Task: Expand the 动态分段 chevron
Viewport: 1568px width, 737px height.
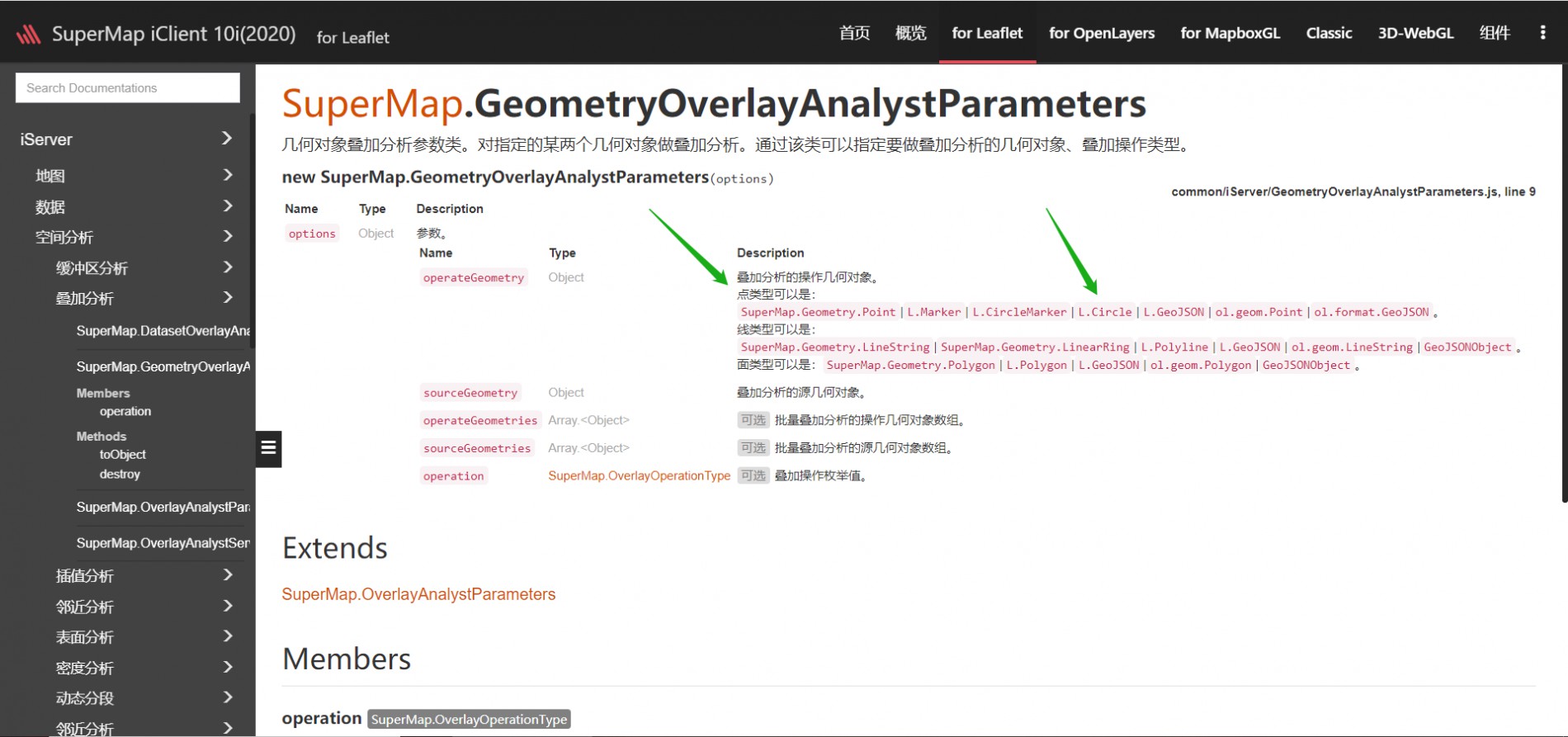Action: point(227,697)
